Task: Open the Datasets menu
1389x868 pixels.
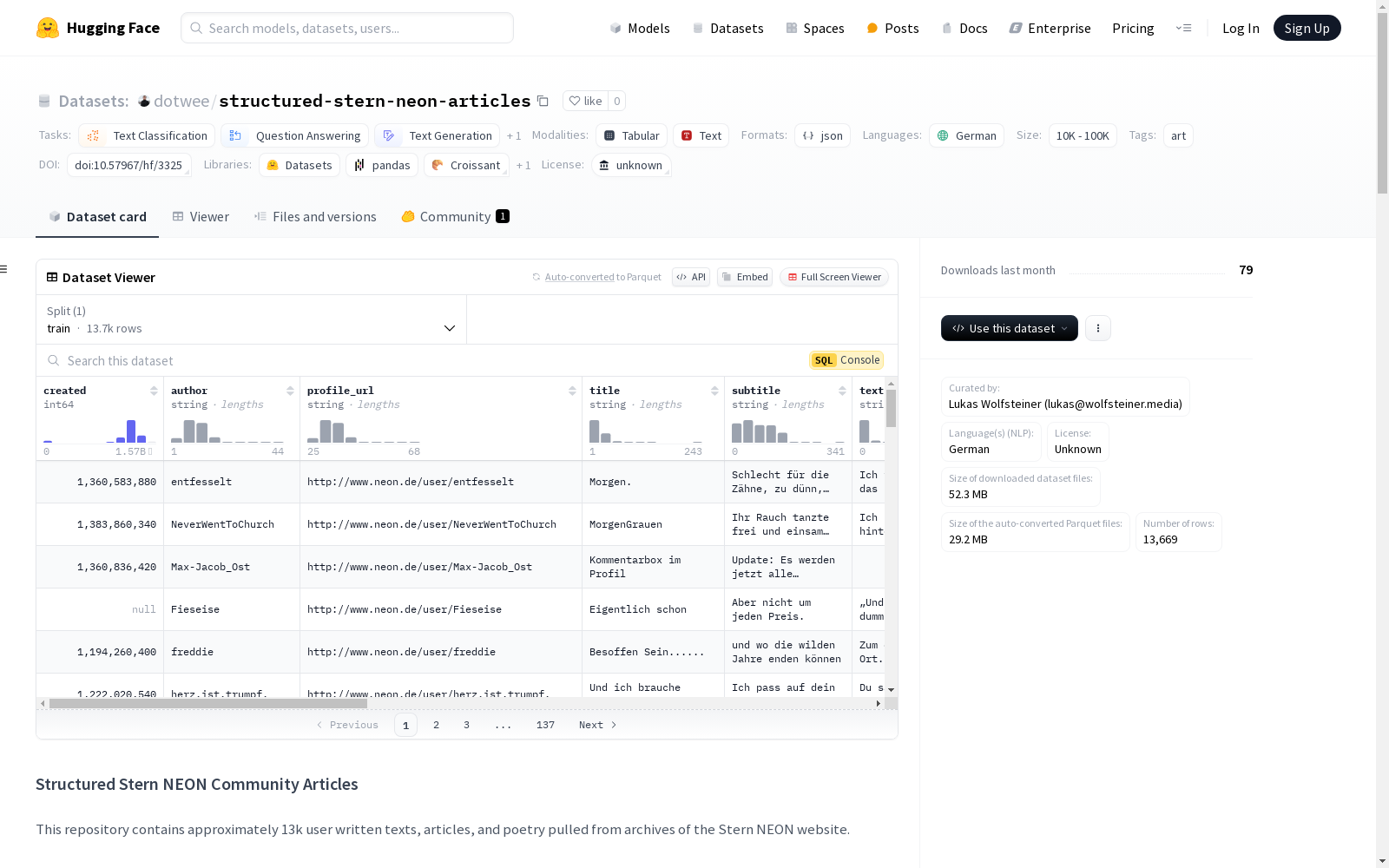Action: pos(727,28)
